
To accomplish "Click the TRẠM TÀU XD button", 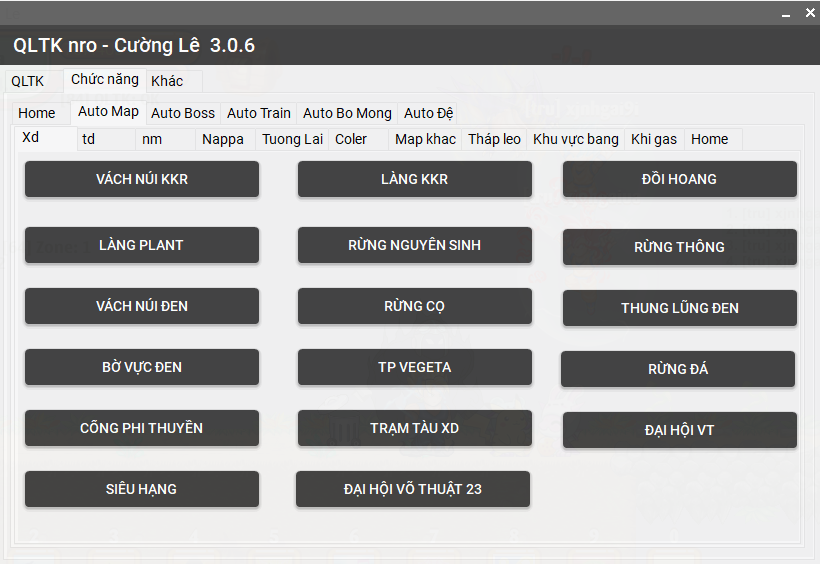I will pos(415,428).
